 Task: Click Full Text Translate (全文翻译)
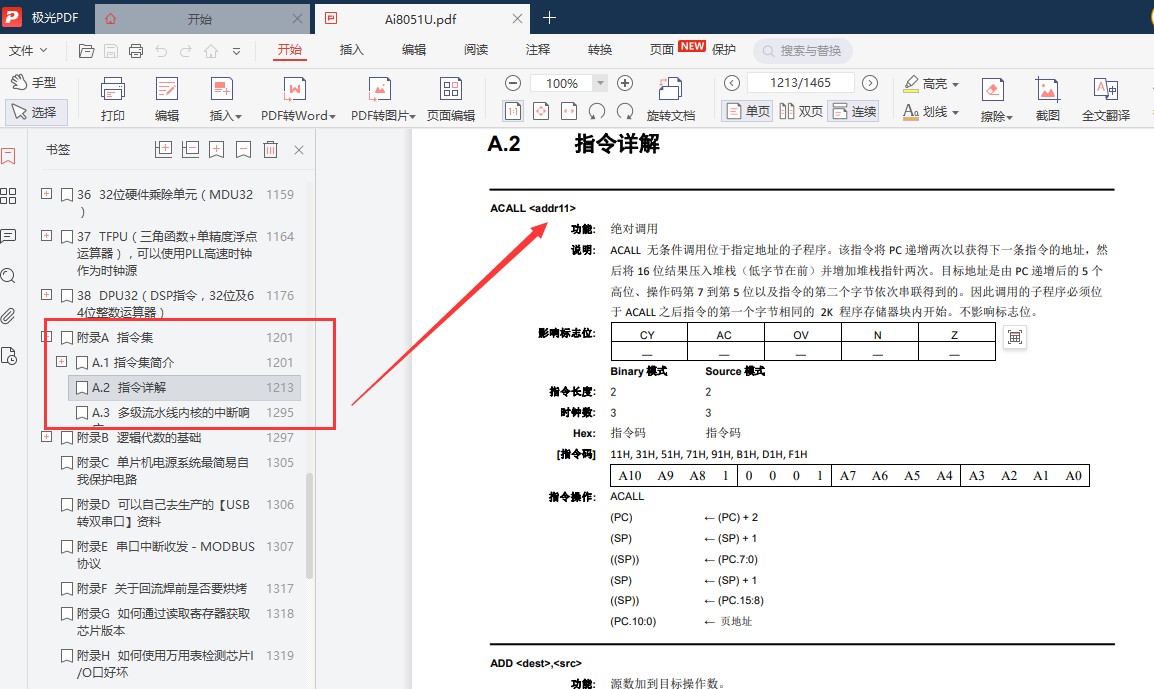point(1105,99)
